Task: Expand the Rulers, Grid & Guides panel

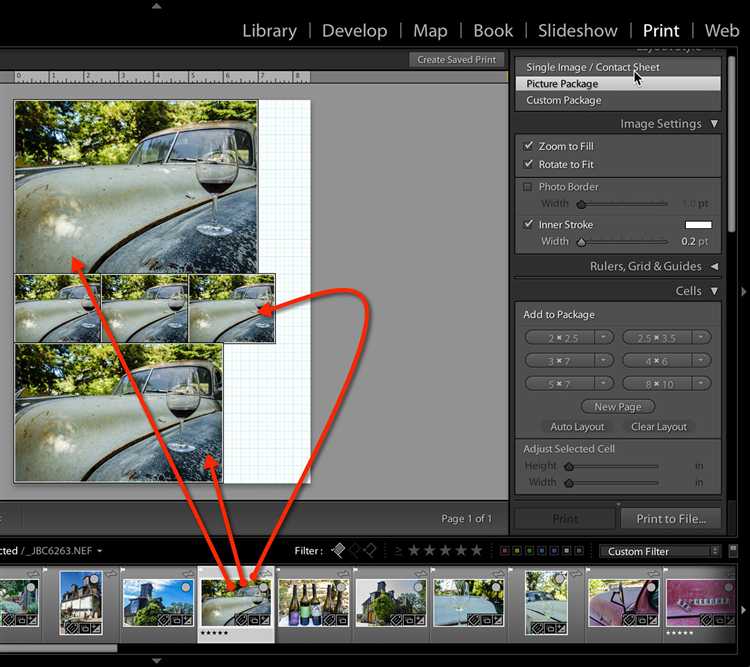Action: (x=714, y=266)
